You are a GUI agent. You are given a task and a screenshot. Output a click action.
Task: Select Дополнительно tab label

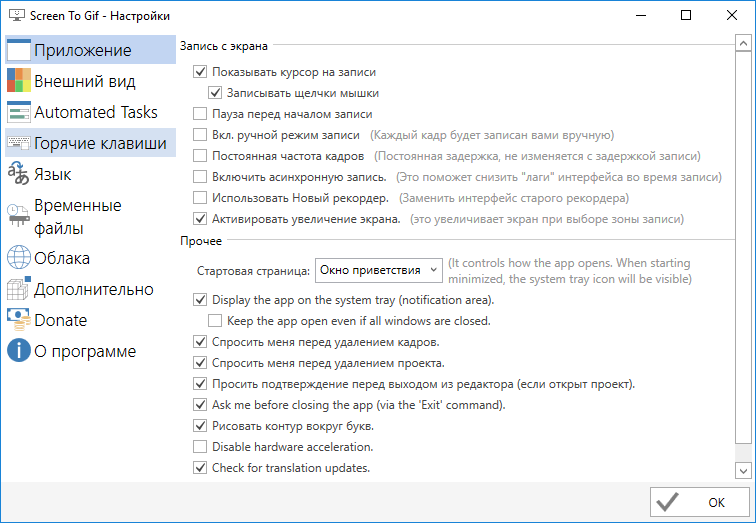click(94, 289)
